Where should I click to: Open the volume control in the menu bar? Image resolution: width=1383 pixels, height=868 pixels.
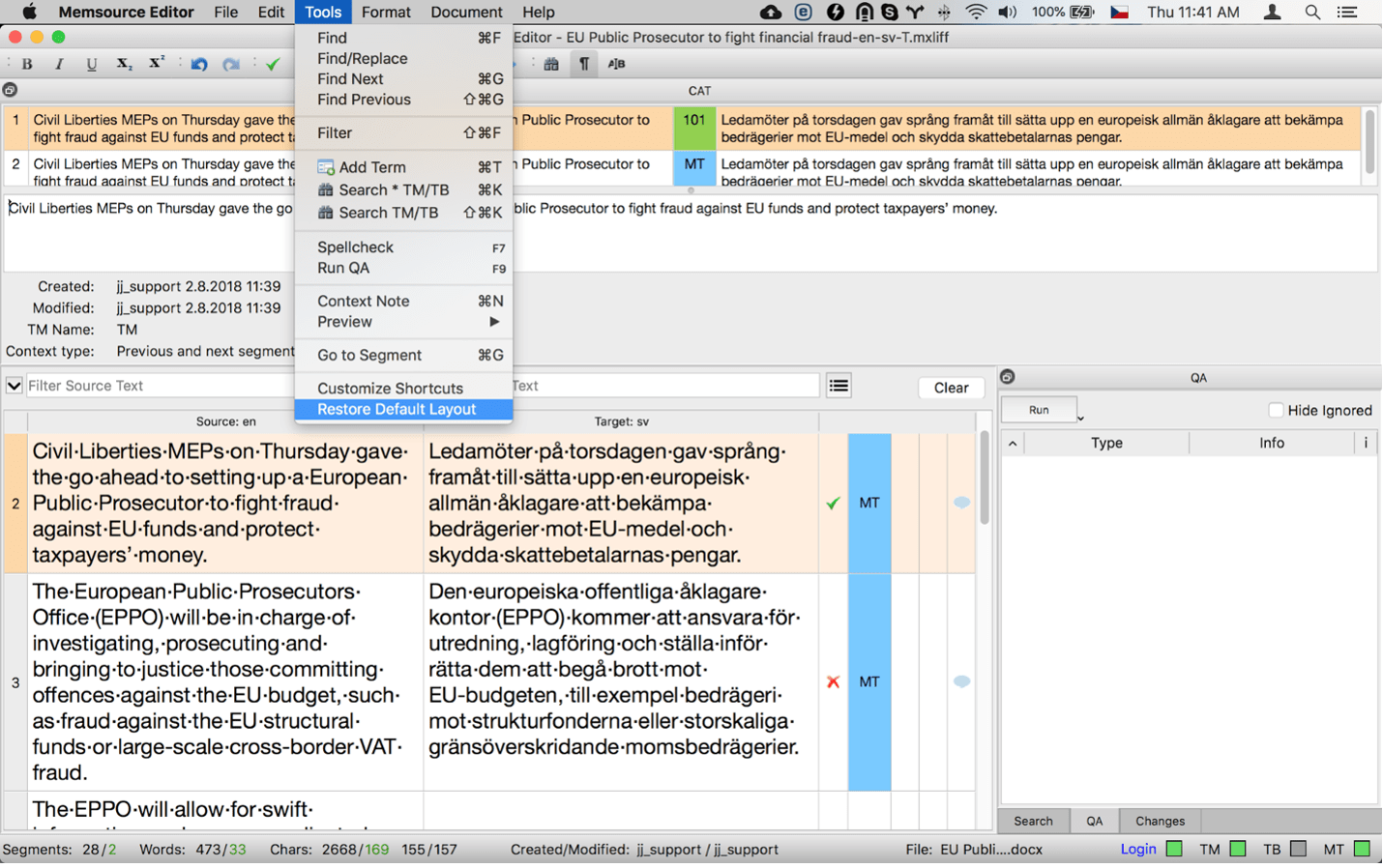pyautogui.click(x=1007, y=12)
